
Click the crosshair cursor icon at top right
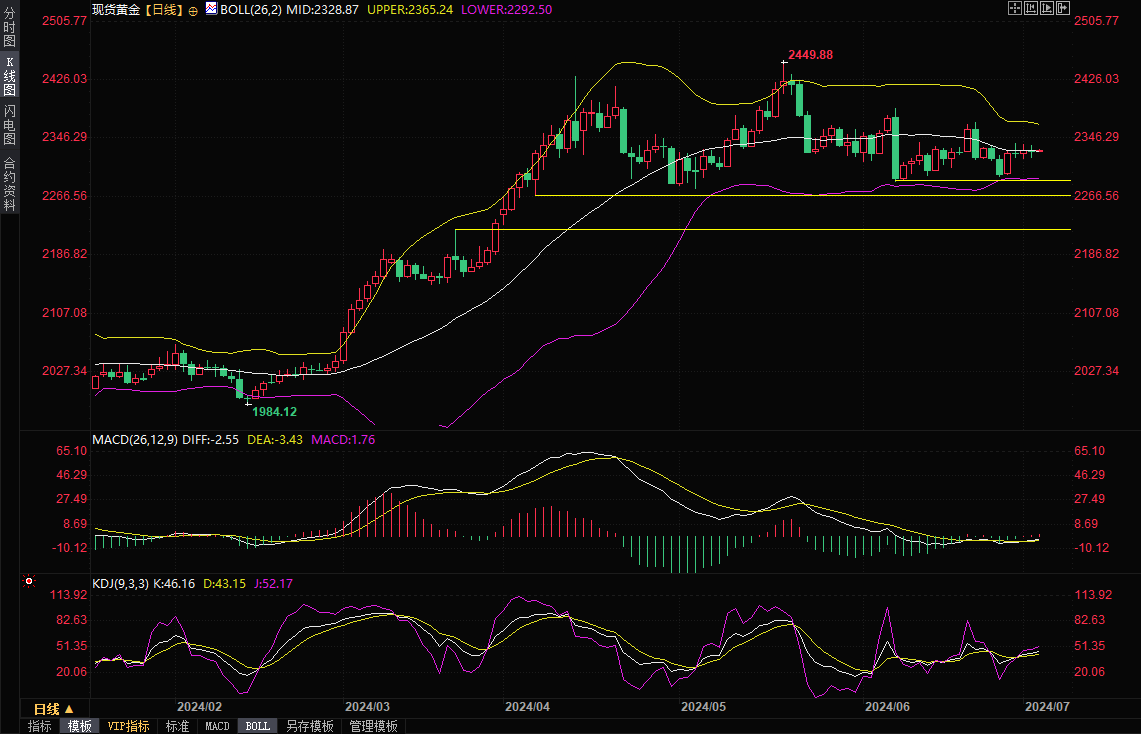click(x=1014, y=8)
